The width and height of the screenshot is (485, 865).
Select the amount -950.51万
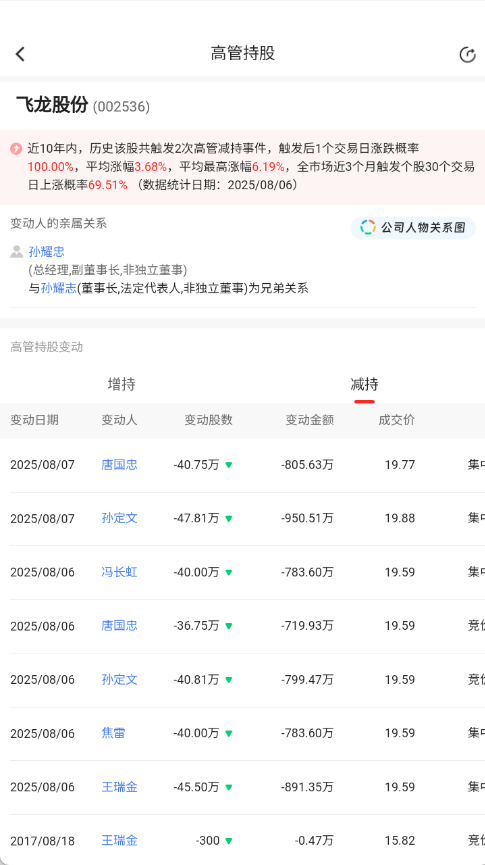[307, 519]
